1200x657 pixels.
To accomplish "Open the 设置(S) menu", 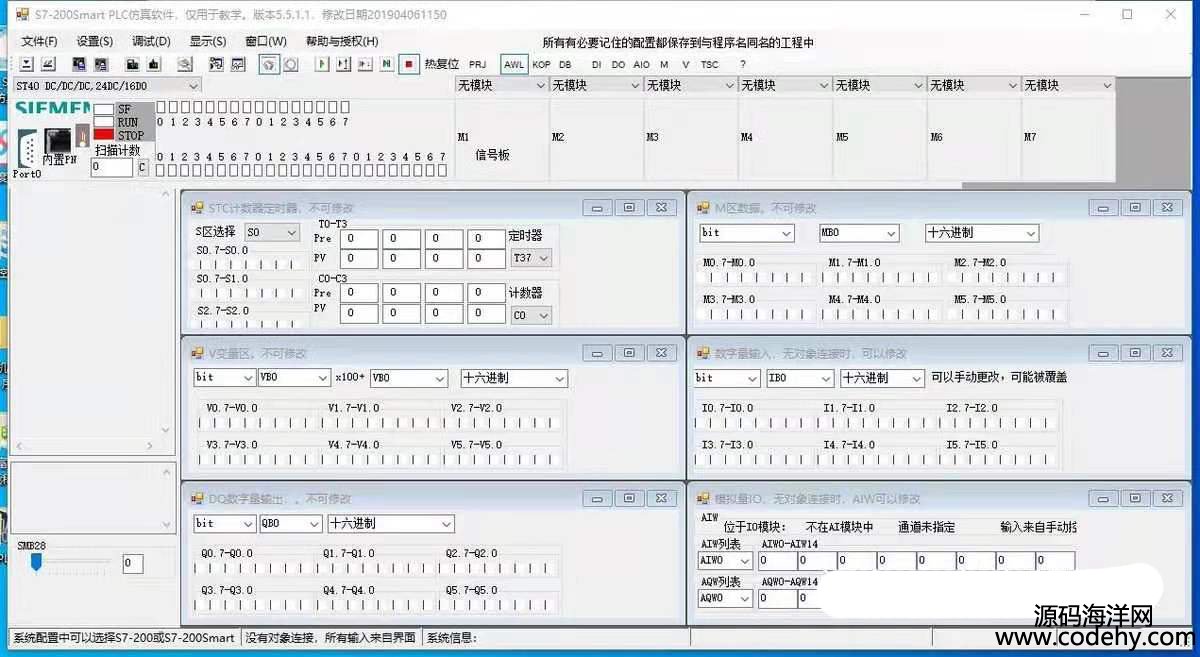I will [x=95, y=42].
